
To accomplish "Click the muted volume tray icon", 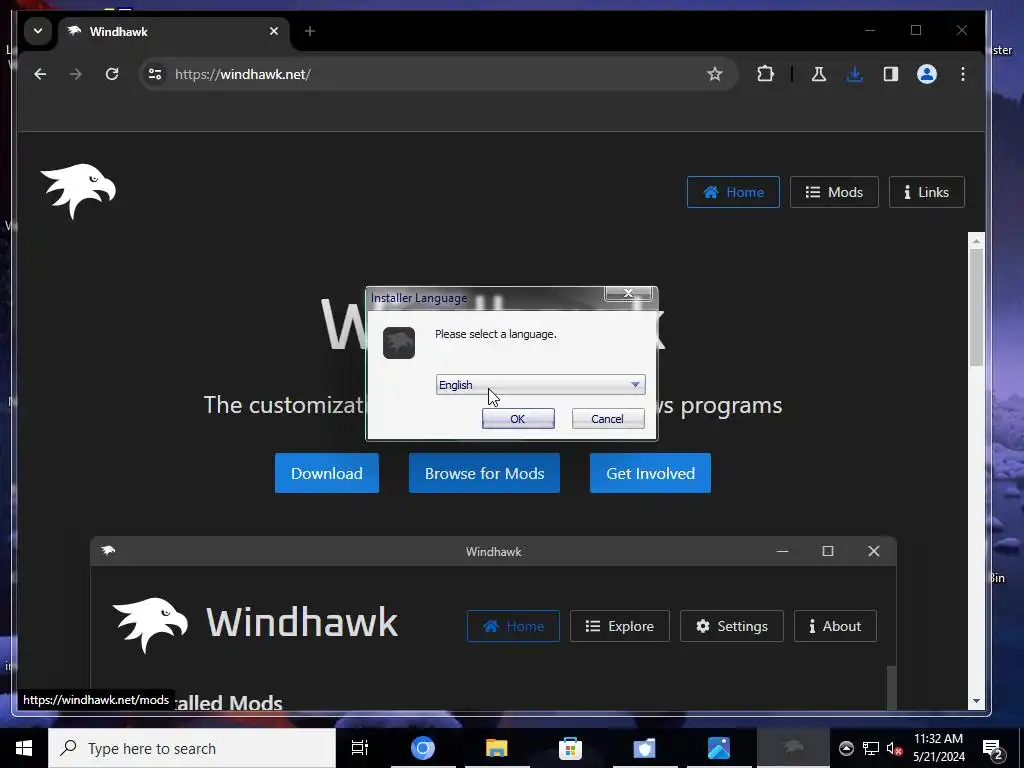I will point(895,748).
